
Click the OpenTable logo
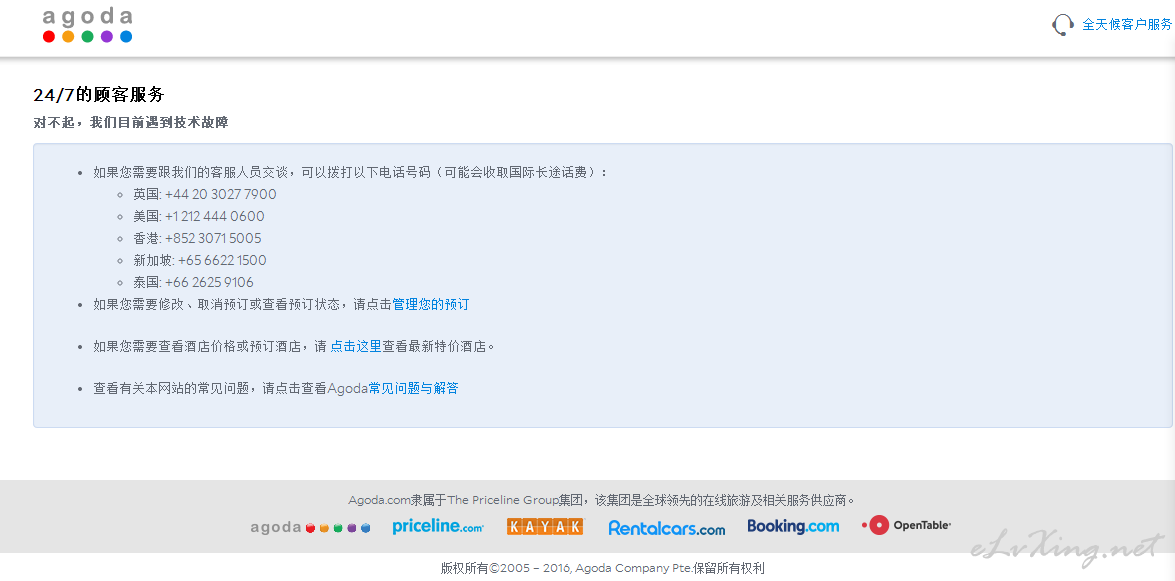tap(906, 526)
